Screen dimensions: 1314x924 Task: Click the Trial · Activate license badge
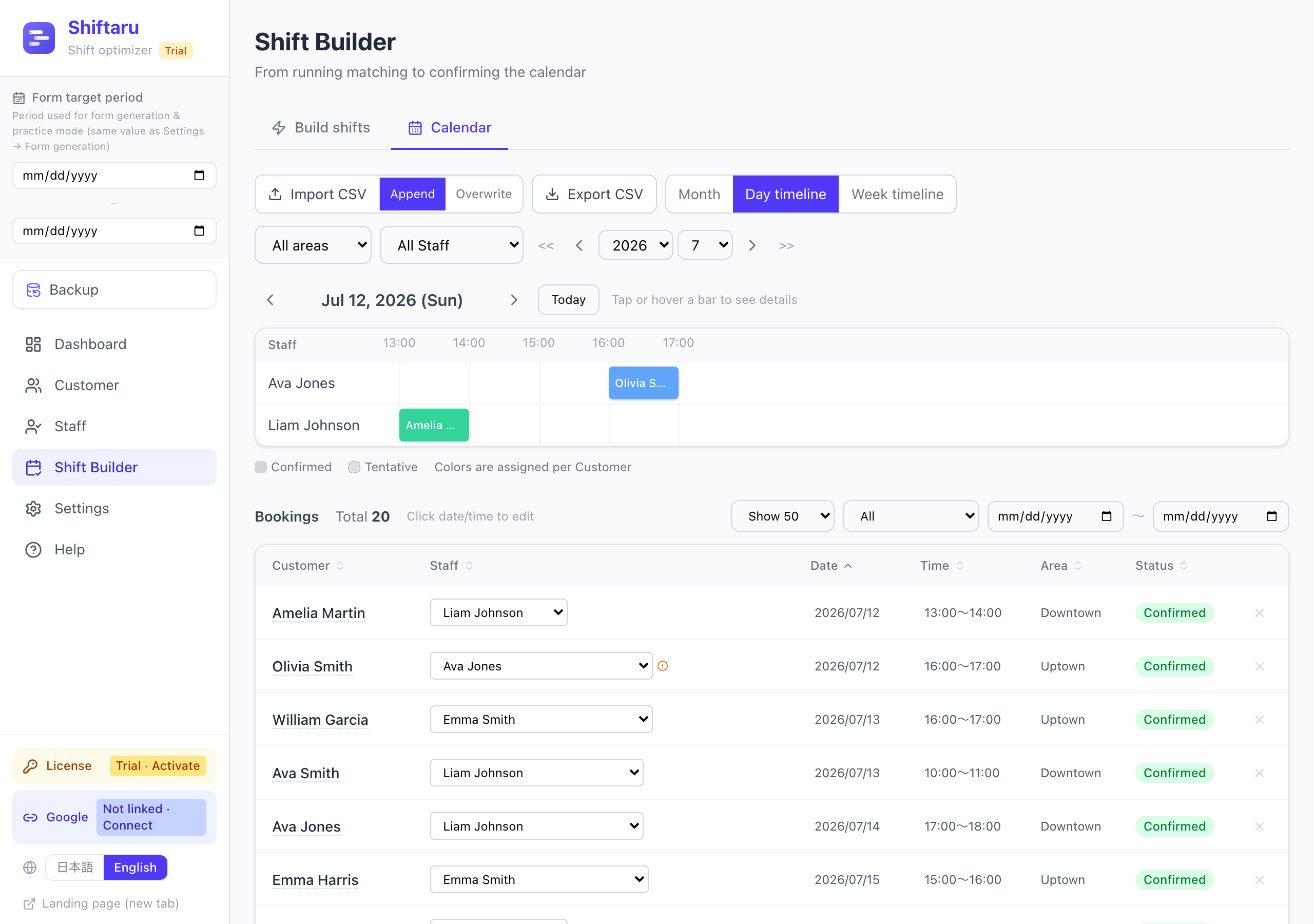[158, 765]
